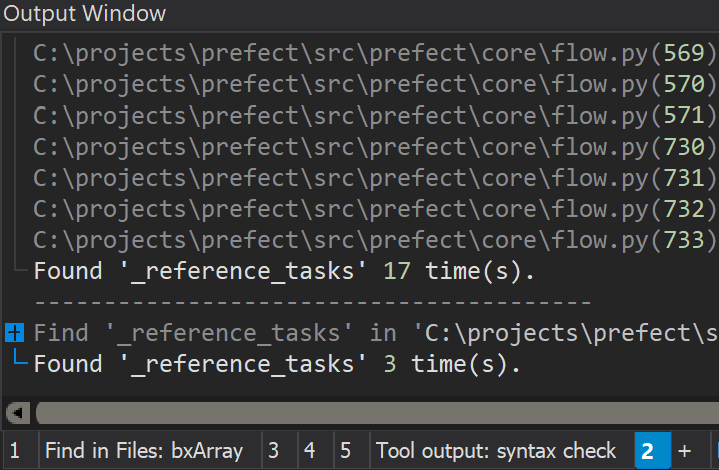Open the Find in Files: bxArray tab
Screen dimensions: 719x470
[144, 450]
